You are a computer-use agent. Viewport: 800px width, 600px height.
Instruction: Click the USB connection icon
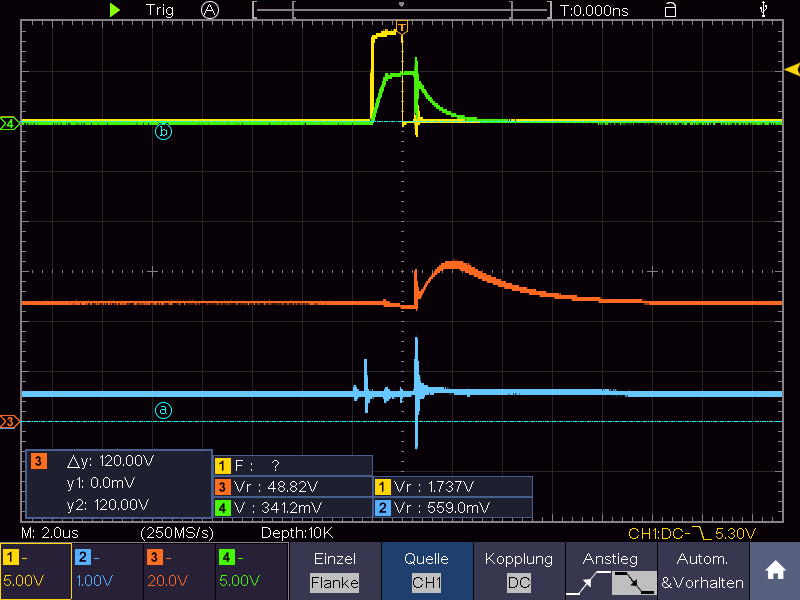coord(763,9)
